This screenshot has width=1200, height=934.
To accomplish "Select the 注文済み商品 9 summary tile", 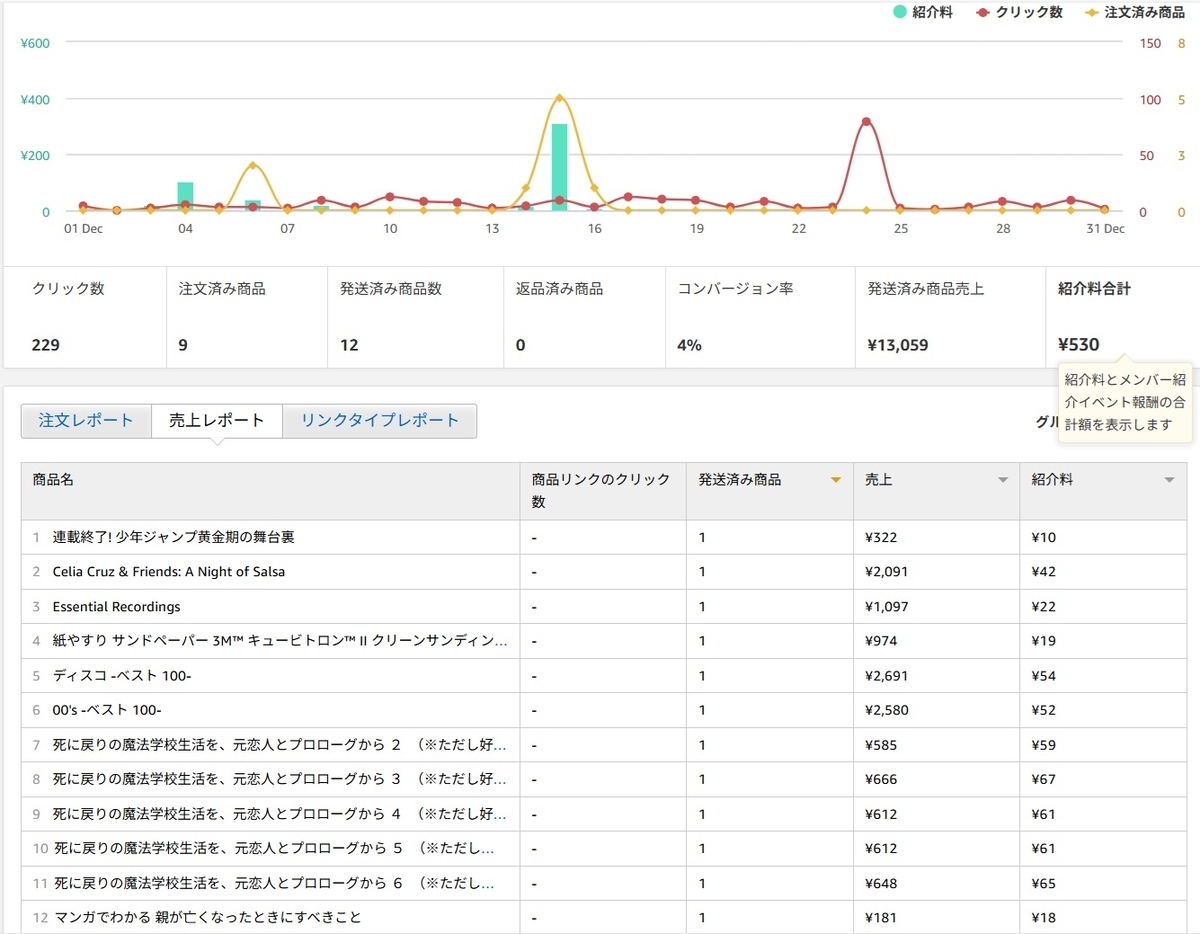I will click(246, 317).
